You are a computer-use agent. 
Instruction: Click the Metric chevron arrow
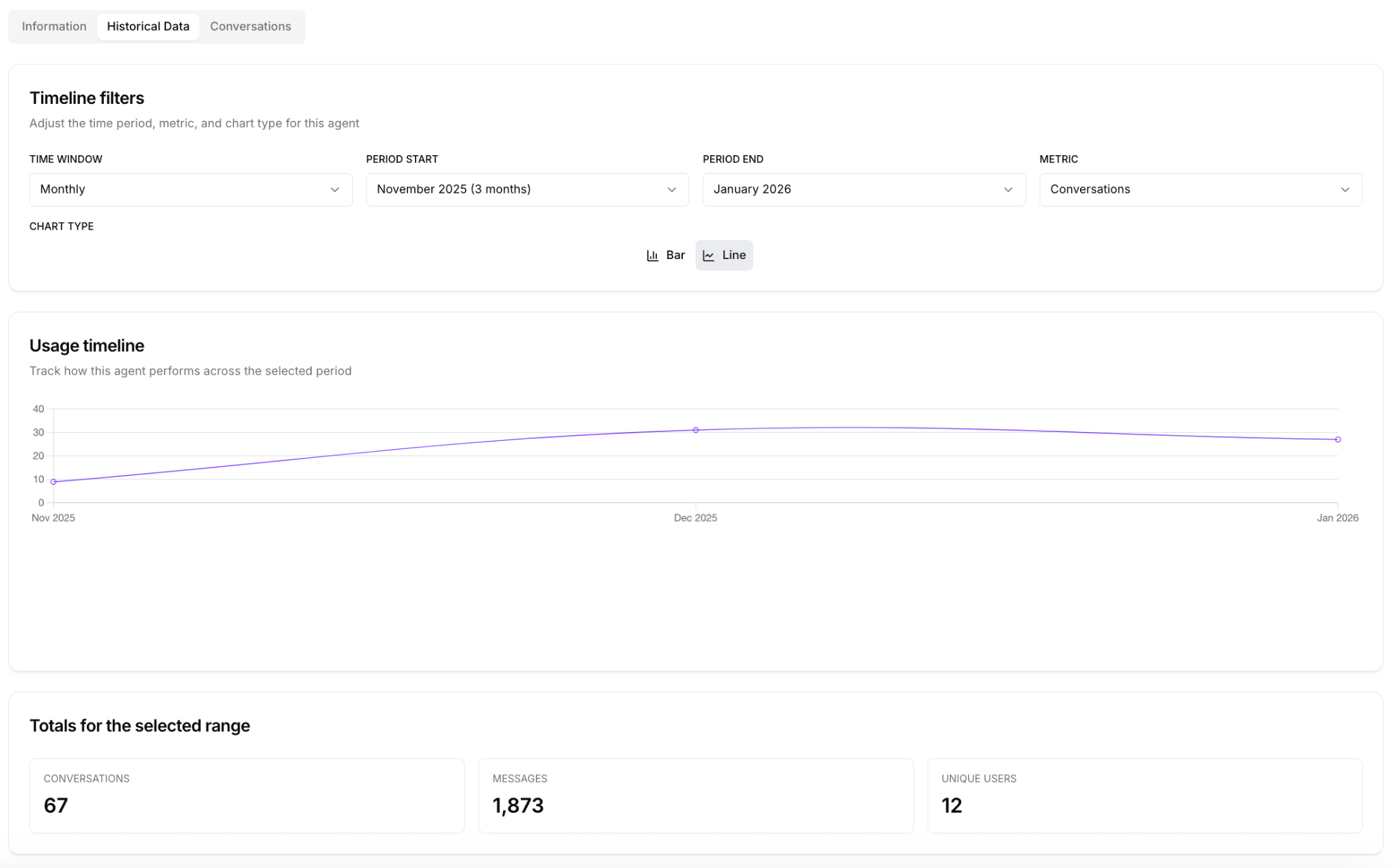[x=1345, y=190]
